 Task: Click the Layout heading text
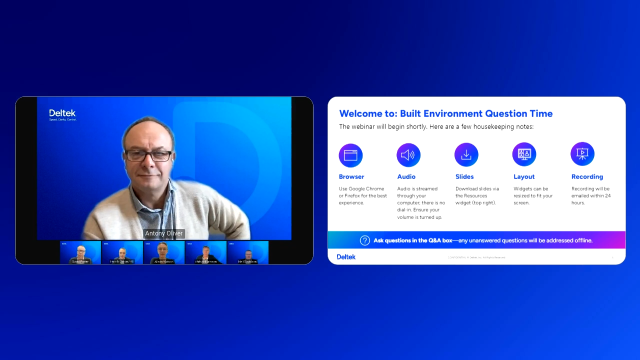point(524,177)
